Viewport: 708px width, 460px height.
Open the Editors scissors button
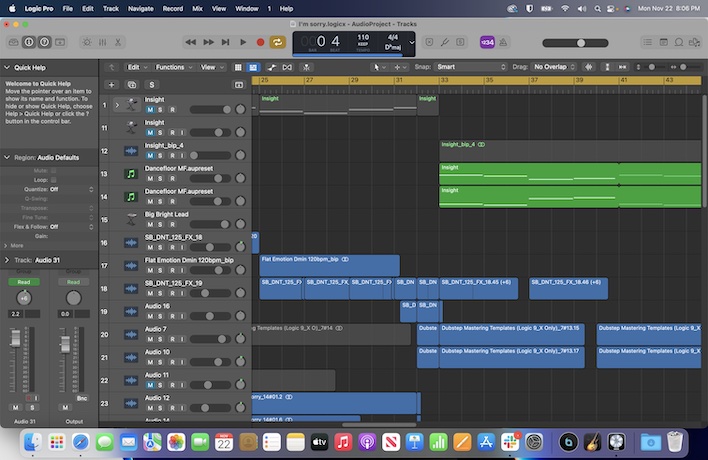coord(118,42)
